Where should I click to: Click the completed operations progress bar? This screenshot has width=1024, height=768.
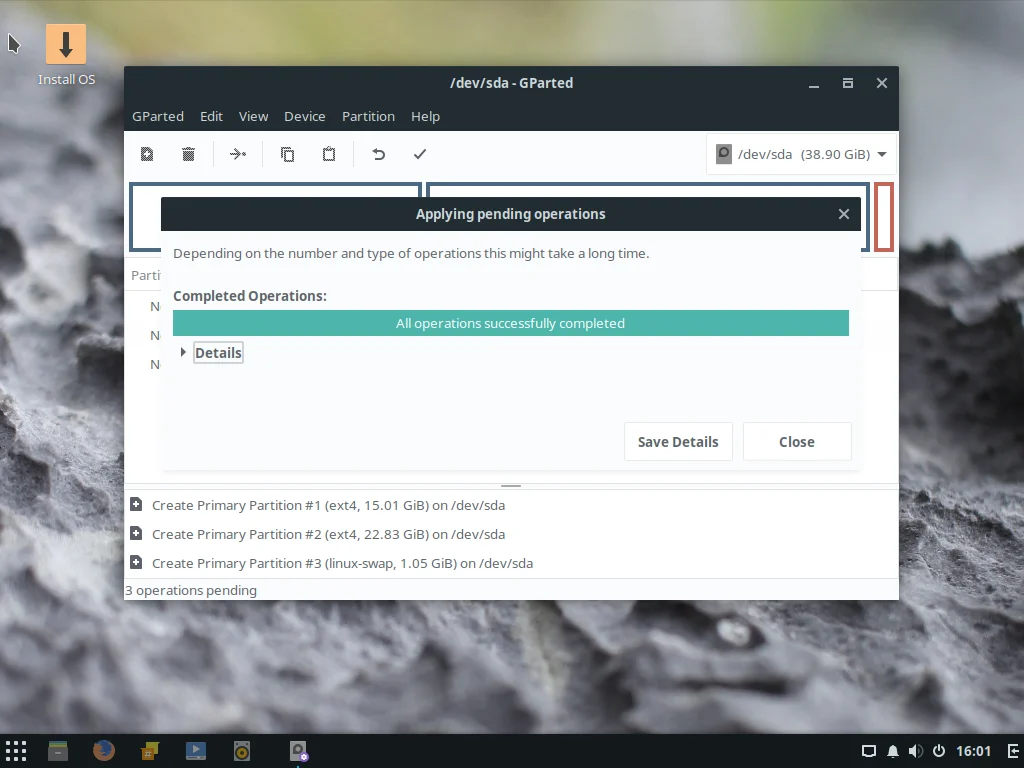(511, 323)
